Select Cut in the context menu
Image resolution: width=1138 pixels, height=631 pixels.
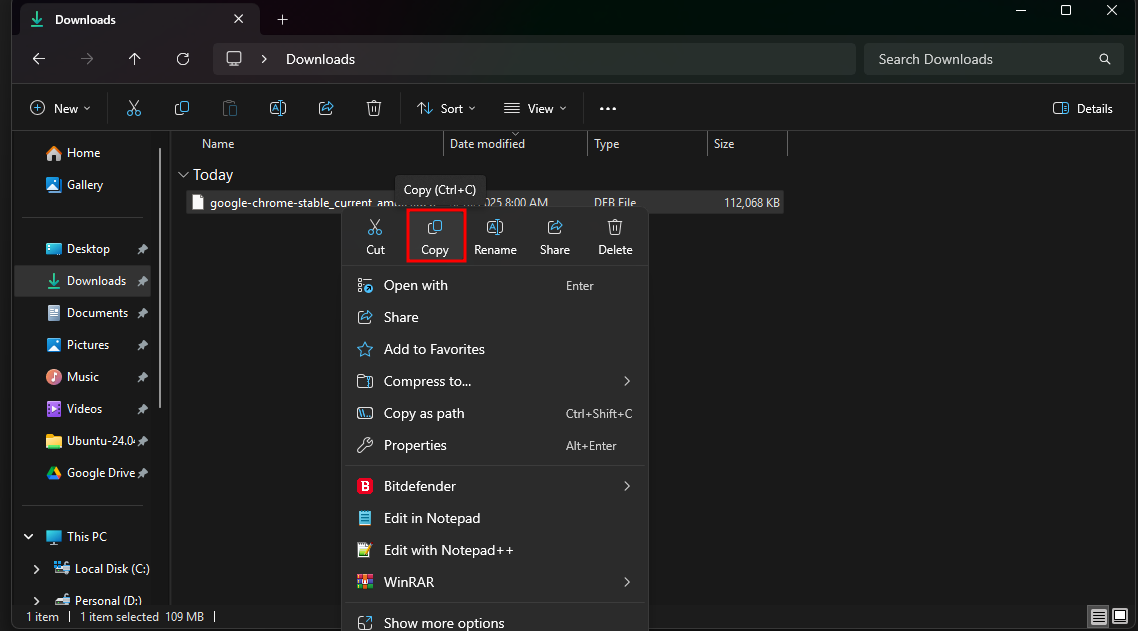pos(375,237)
